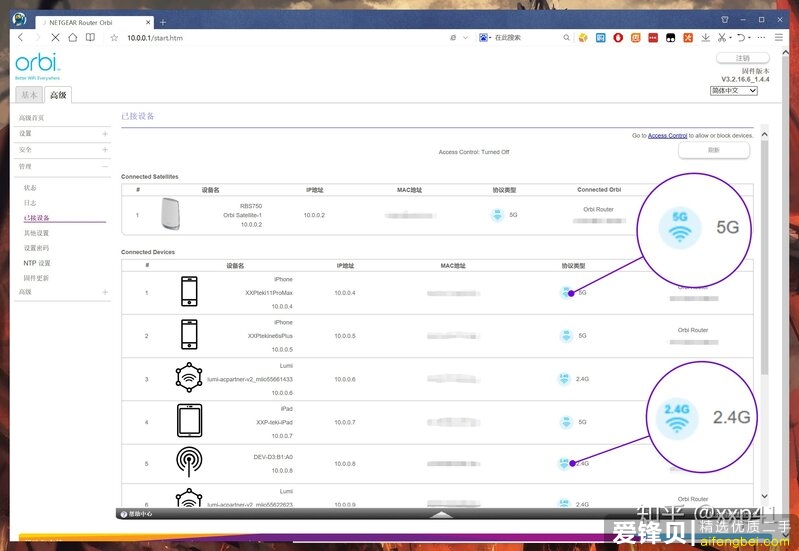This screenshot has height=551, width=799.
Task: Click the RBS750 satellite device image
Action: coord(171,214)
